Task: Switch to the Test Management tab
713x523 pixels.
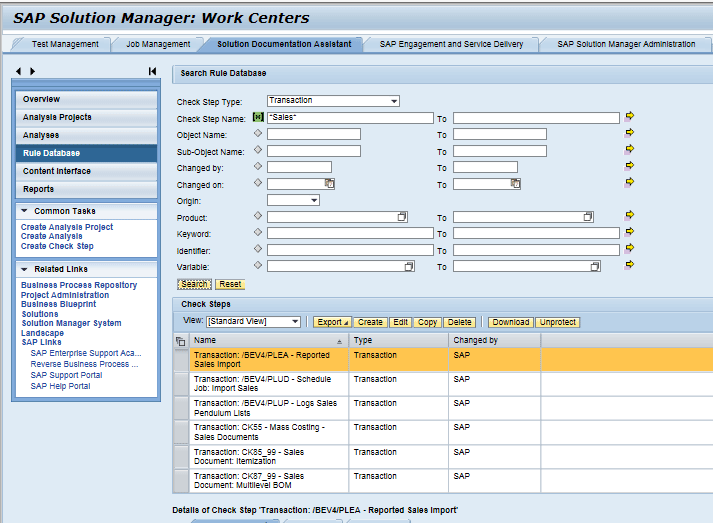Action: [x=65, y=44]
